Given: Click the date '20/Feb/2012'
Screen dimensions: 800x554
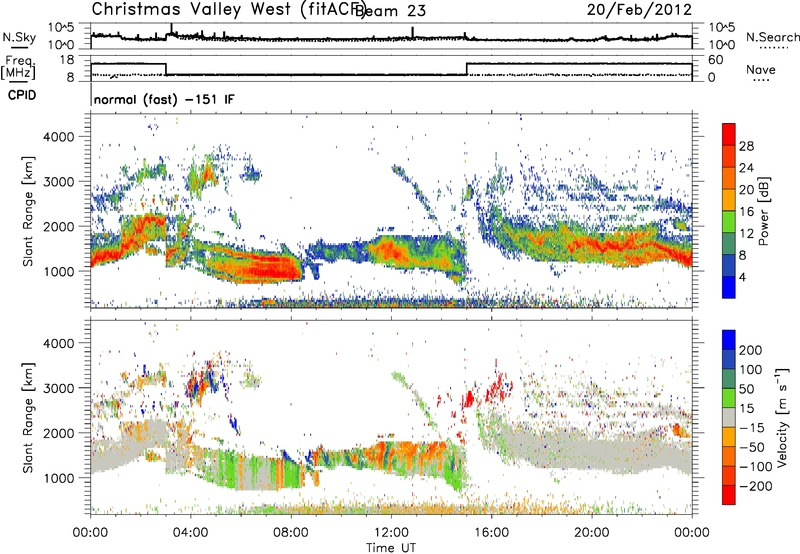Looking at the screenshot, I should 639,10.
